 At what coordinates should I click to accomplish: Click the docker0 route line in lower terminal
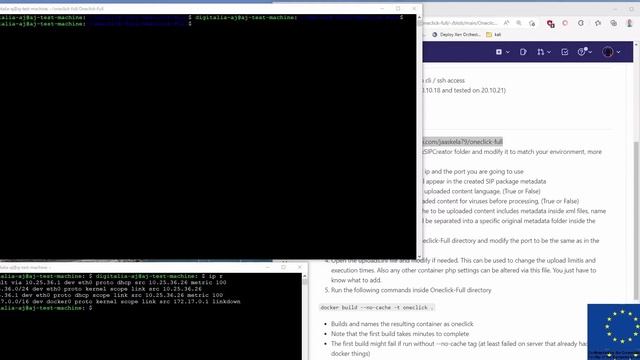click(x=120, y=302)
